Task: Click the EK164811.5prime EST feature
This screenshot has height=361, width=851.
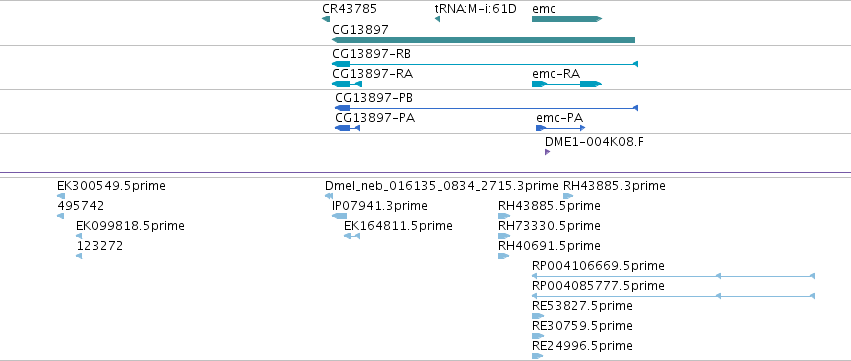Action: (x=352, y=236)
